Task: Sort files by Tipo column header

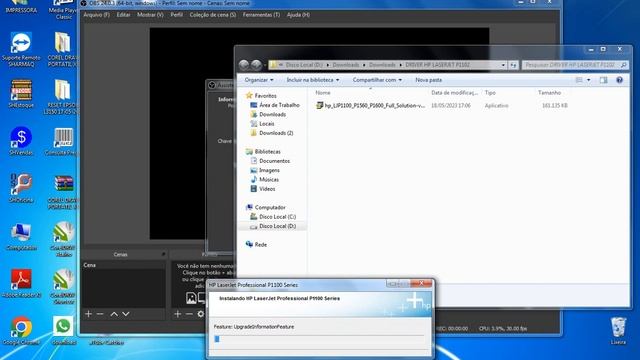Action: coord(490,93)
